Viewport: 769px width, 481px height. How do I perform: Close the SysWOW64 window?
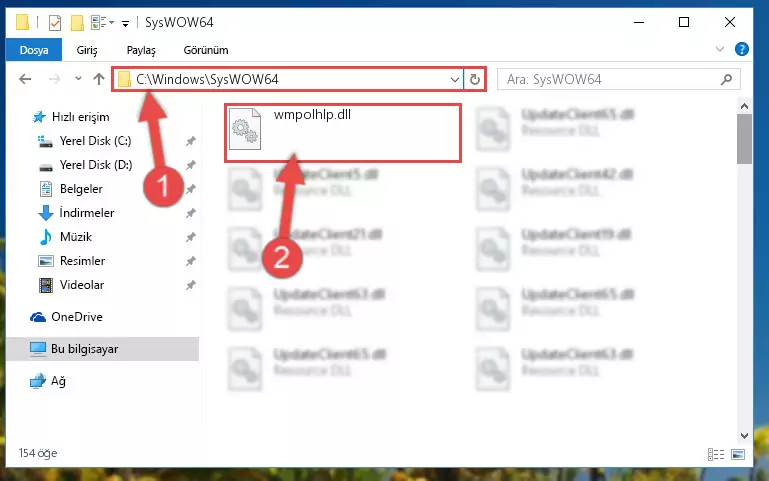(x=730, y=23)
